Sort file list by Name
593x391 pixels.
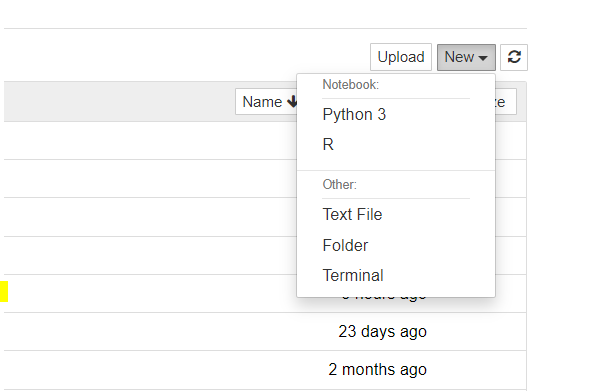267,102
